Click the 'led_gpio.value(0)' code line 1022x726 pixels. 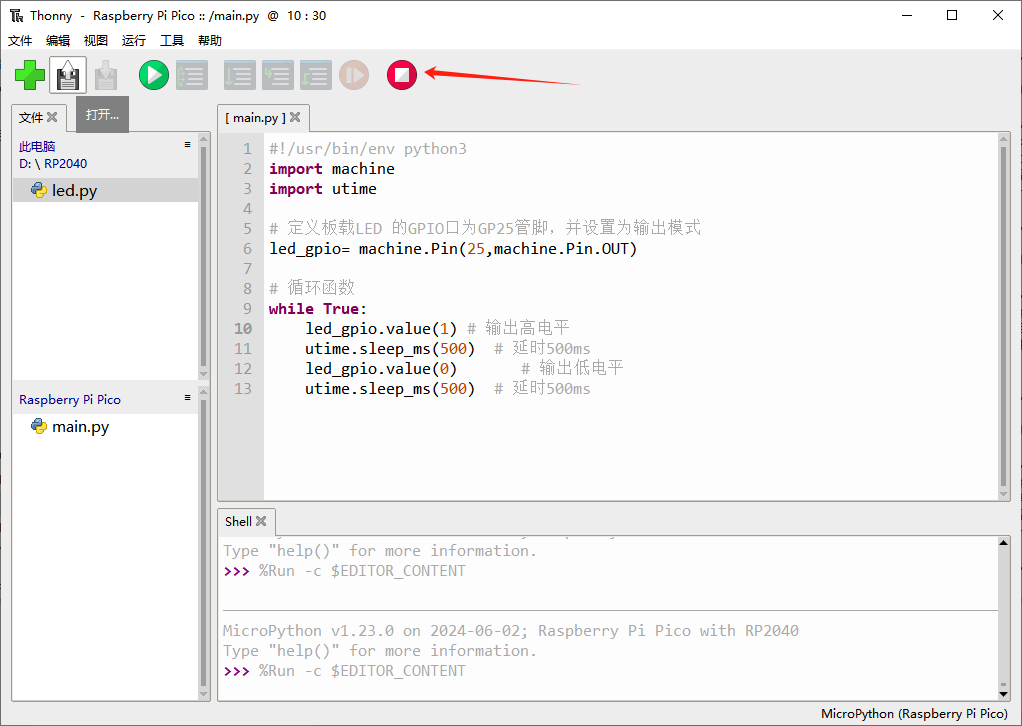click(x=381, y=369)
